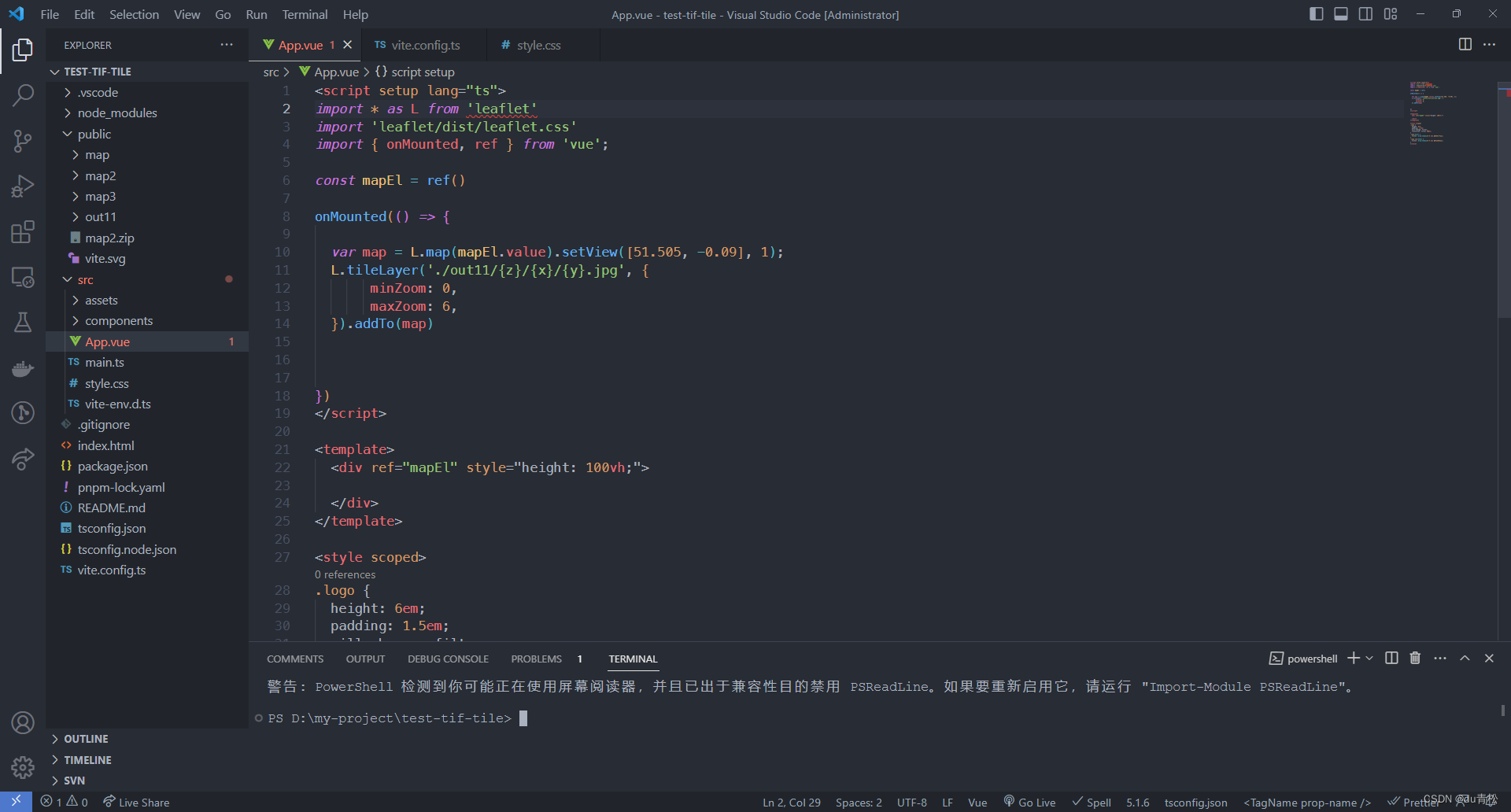Toggle Go Live server in status bar
The height and width of the screenshot is (812, 1511).
(x=1029, y=802)
